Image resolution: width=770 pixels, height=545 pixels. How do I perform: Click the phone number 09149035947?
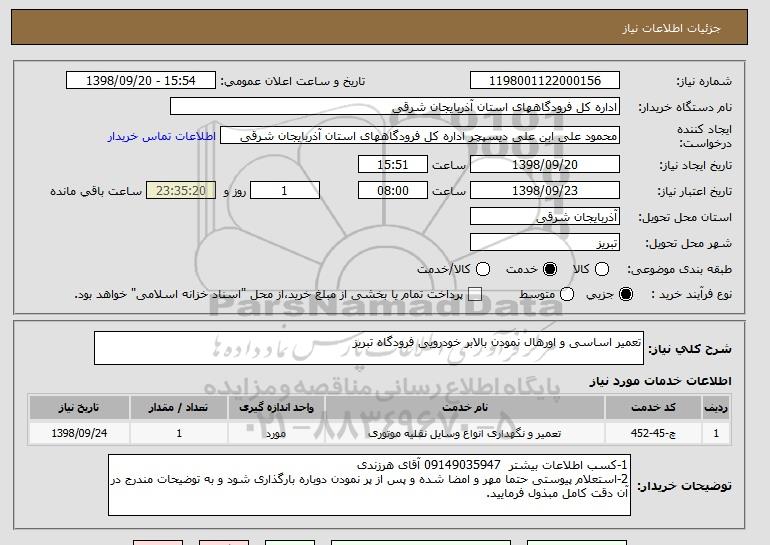[x=462, y=464]
